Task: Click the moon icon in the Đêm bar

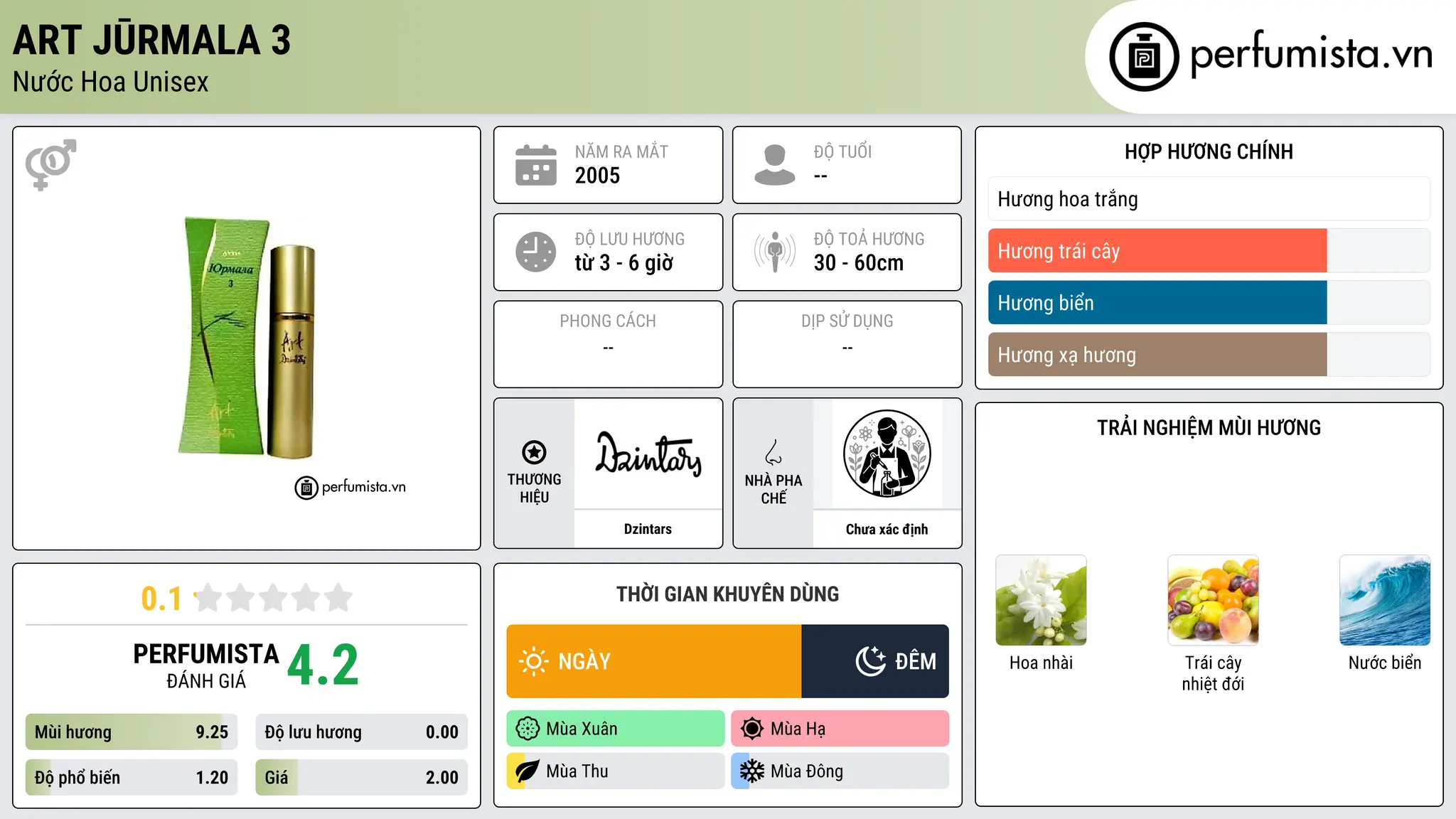Action: point(871,661)
